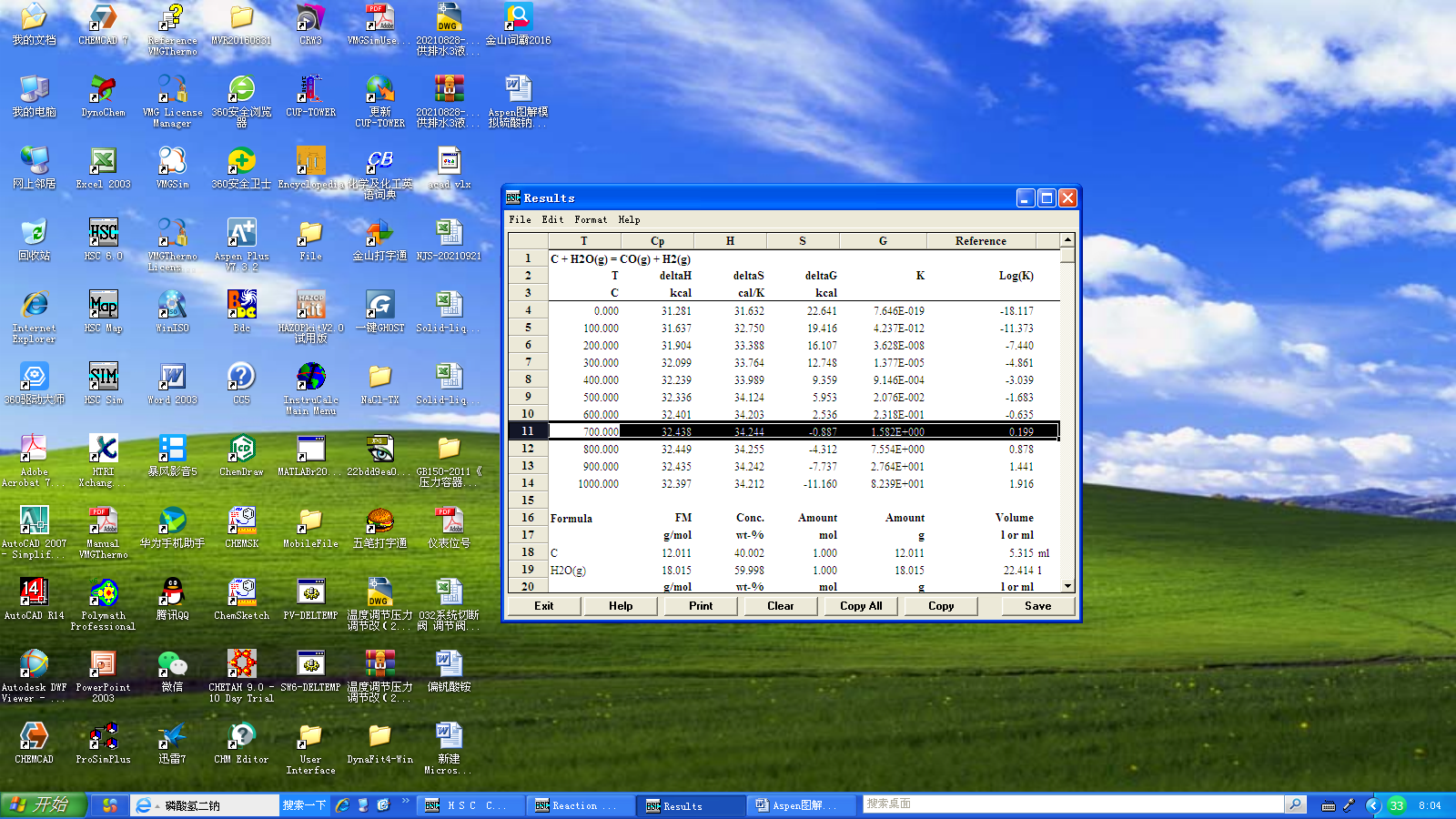Open the CHM Editor desktop icon

(x=241, y=743)
